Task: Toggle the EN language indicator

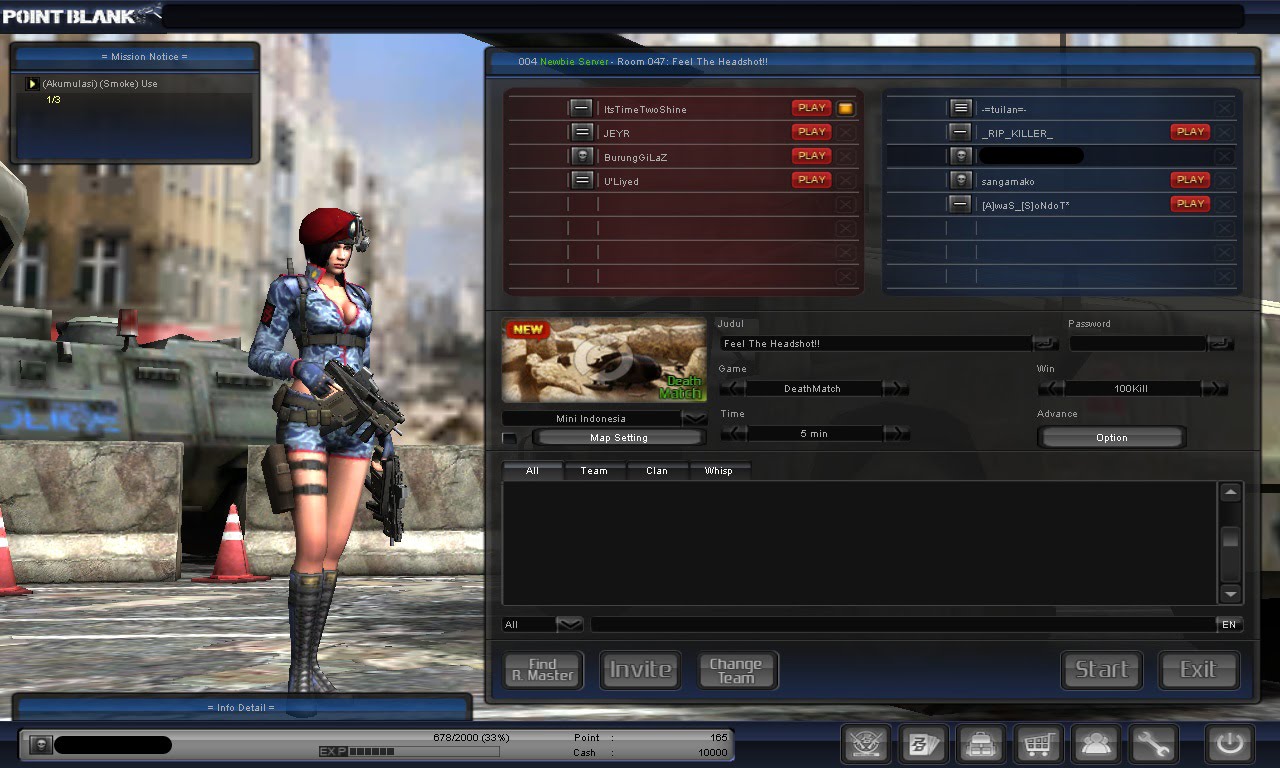Action: click(1229, 624)
